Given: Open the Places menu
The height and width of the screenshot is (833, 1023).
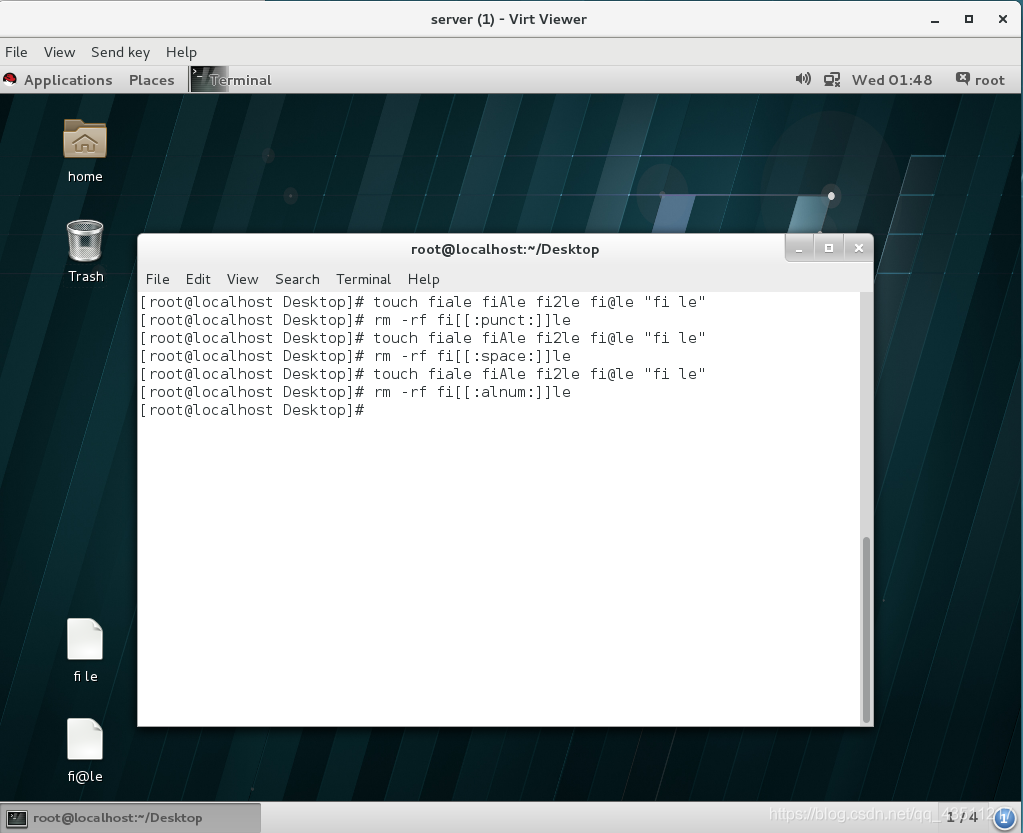Looking at the screenshot, I should pyautogui.click(x=151, y=80).
